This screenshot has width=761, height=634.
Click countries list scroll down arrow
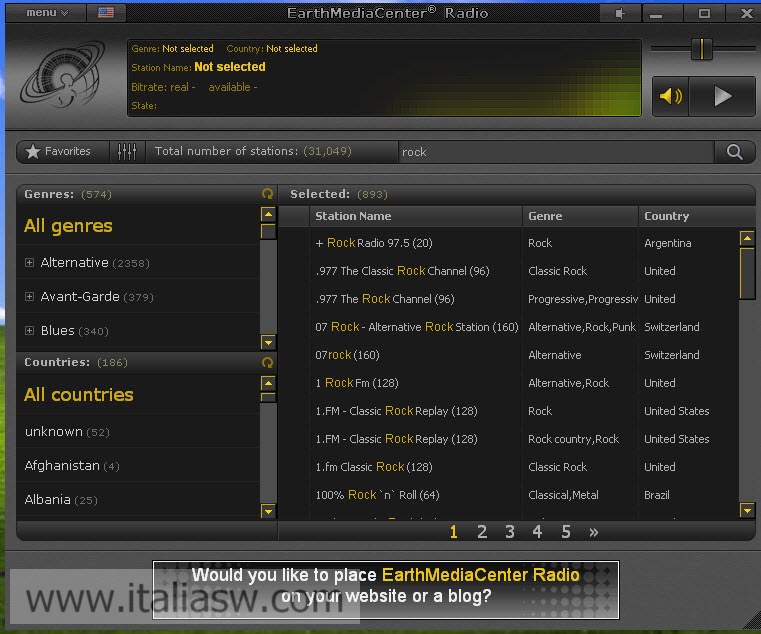pos(268,511)
